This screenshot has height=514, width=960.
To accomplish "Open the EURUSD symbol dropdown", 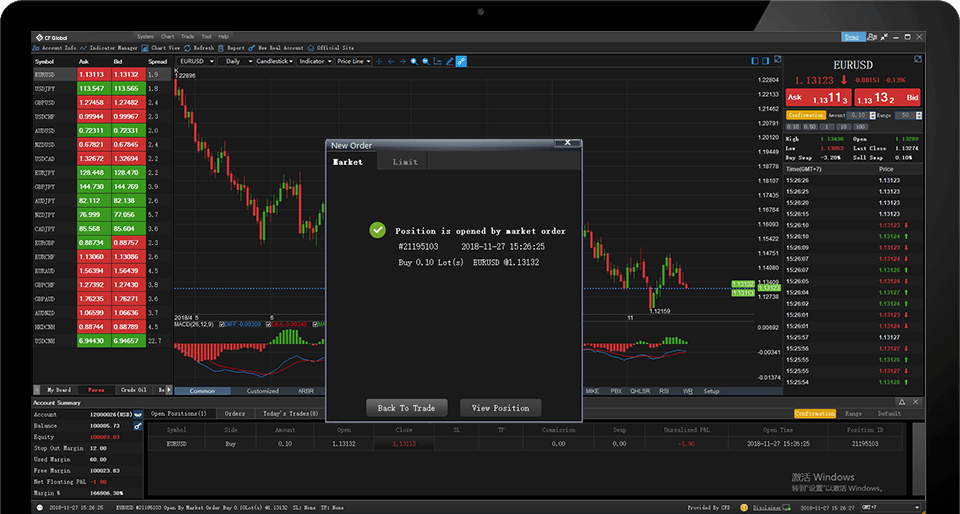I will (x=197, y=61).
